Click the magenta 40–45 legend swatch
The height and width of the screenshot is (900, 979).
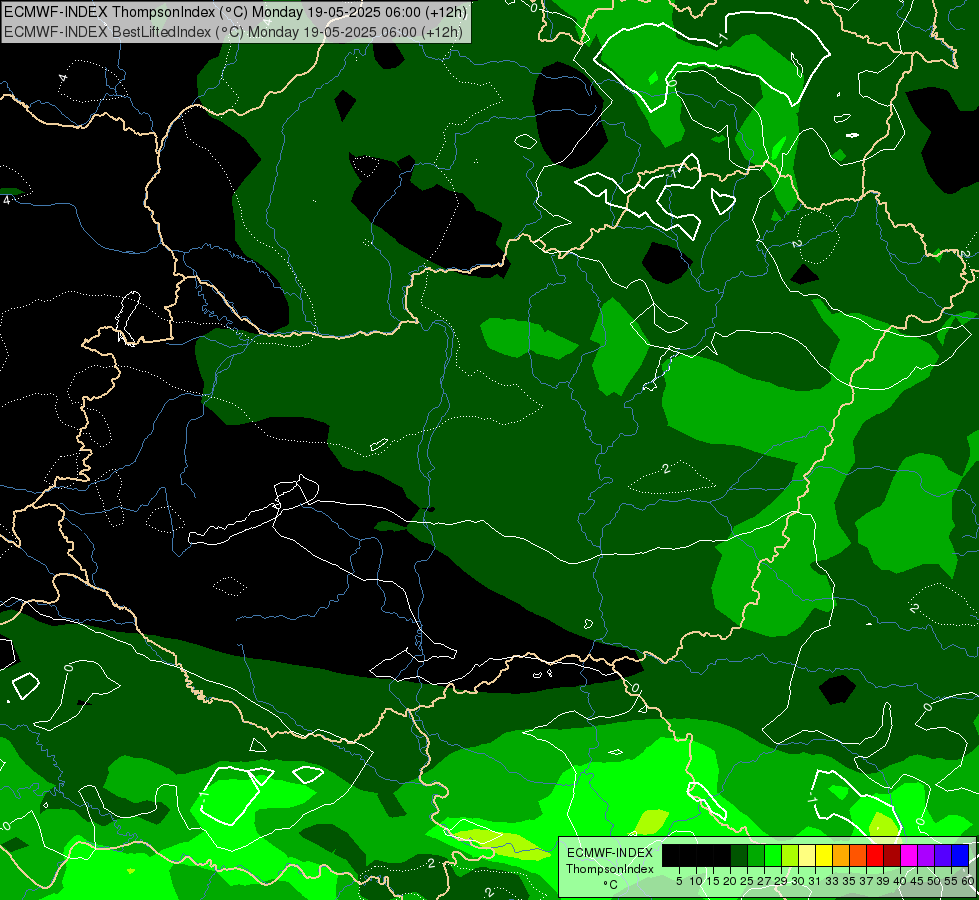pyautogui.click(x=909, y=856)
